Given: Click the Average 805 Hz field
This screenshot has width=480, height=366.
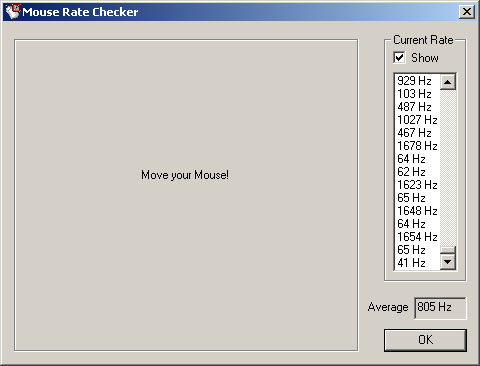Looking at the screenshot, I should pos(440,308).
